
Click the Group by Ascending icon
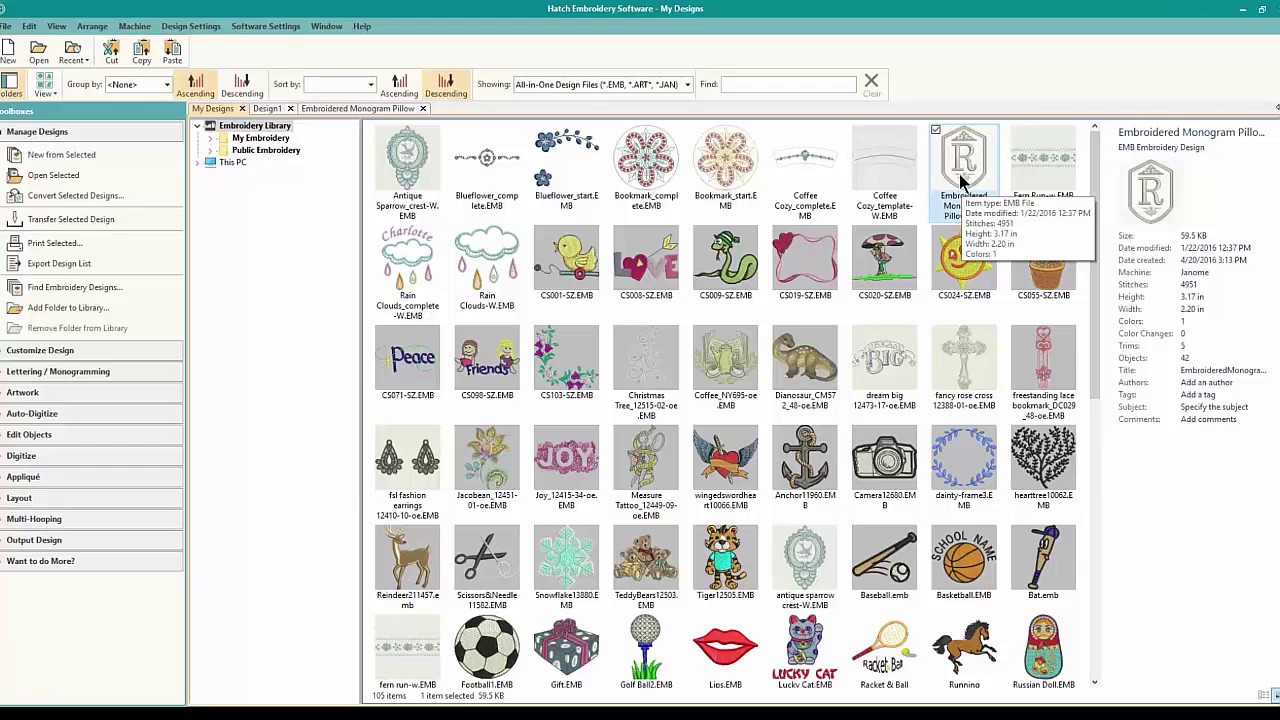195,81
